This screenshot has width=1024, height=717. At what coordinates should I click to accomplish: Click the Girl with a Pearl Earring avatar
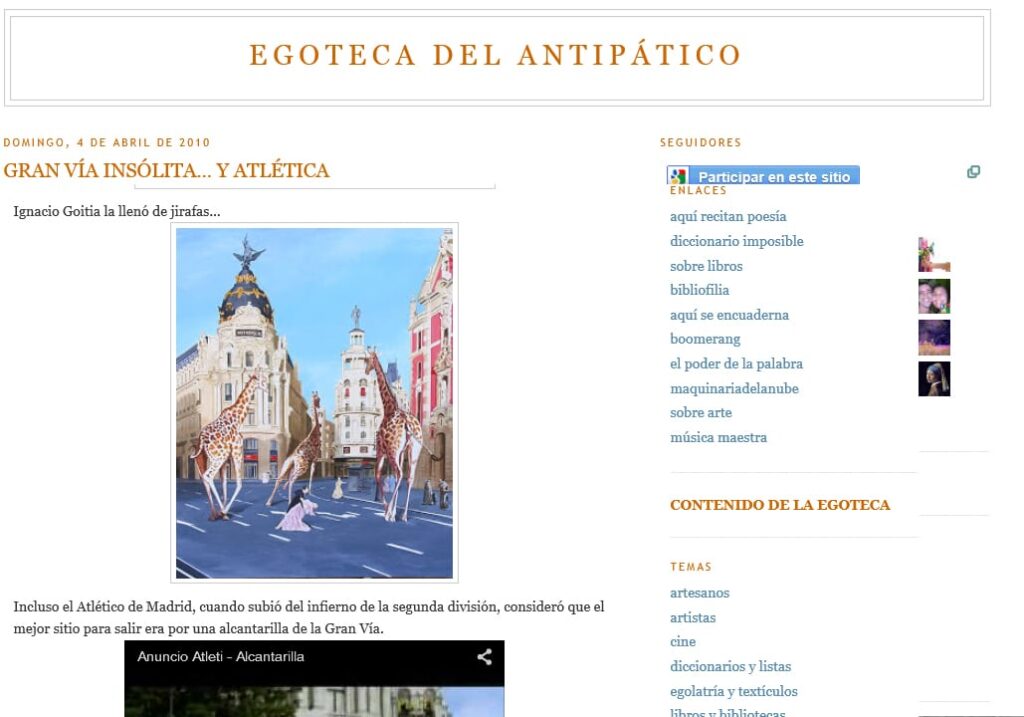point(934,379)
